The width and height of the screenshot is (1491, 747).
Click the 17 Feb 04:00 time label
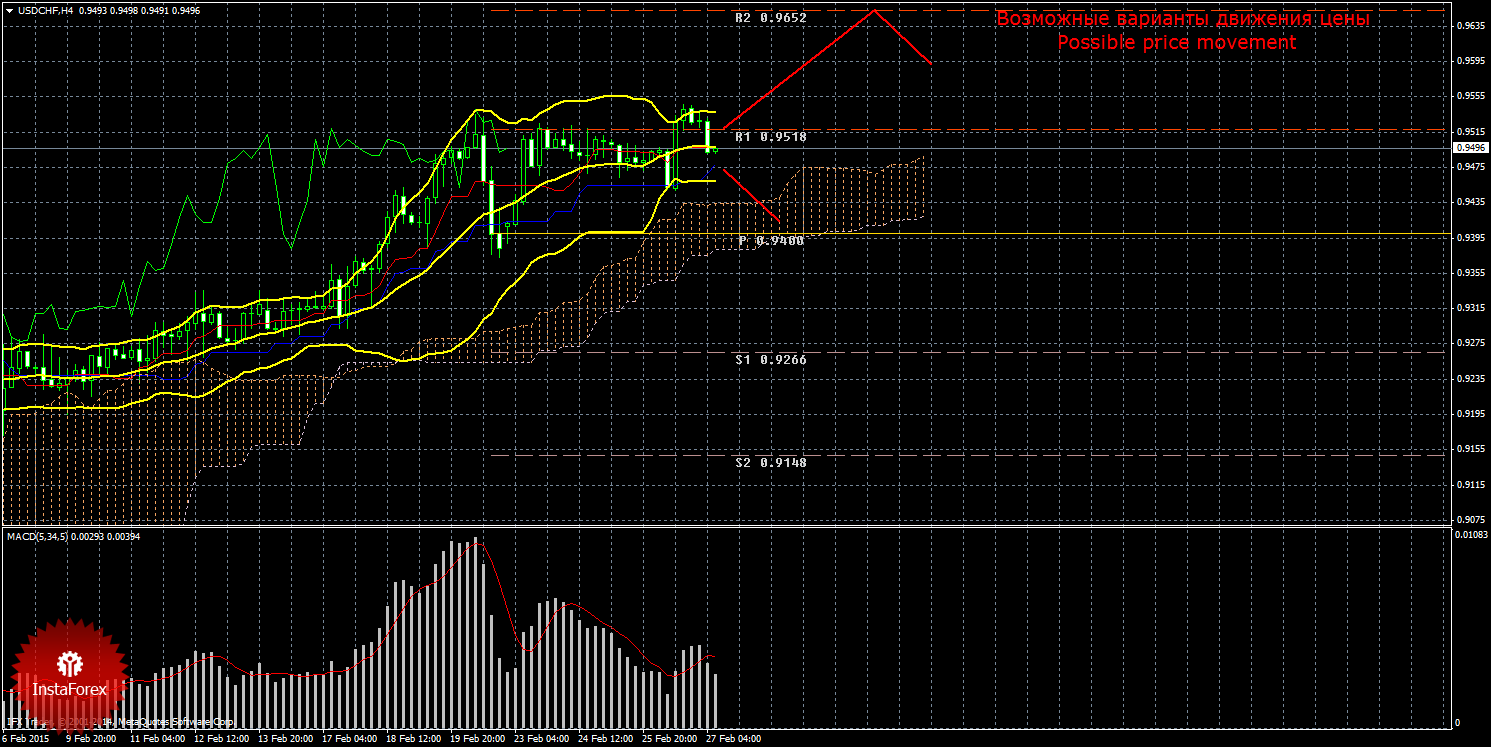pyautogui.click(x=349, y=740)
